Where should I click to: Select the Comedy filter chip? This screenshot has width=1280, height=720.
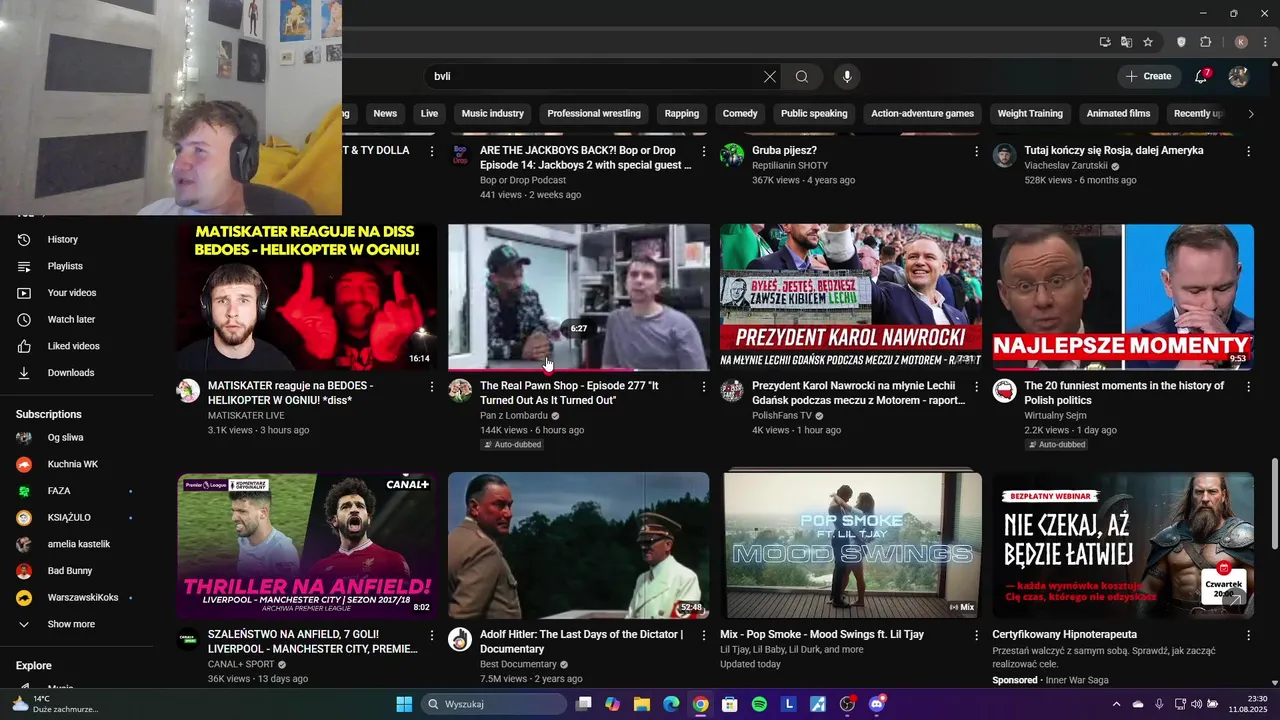pos(740,114)
